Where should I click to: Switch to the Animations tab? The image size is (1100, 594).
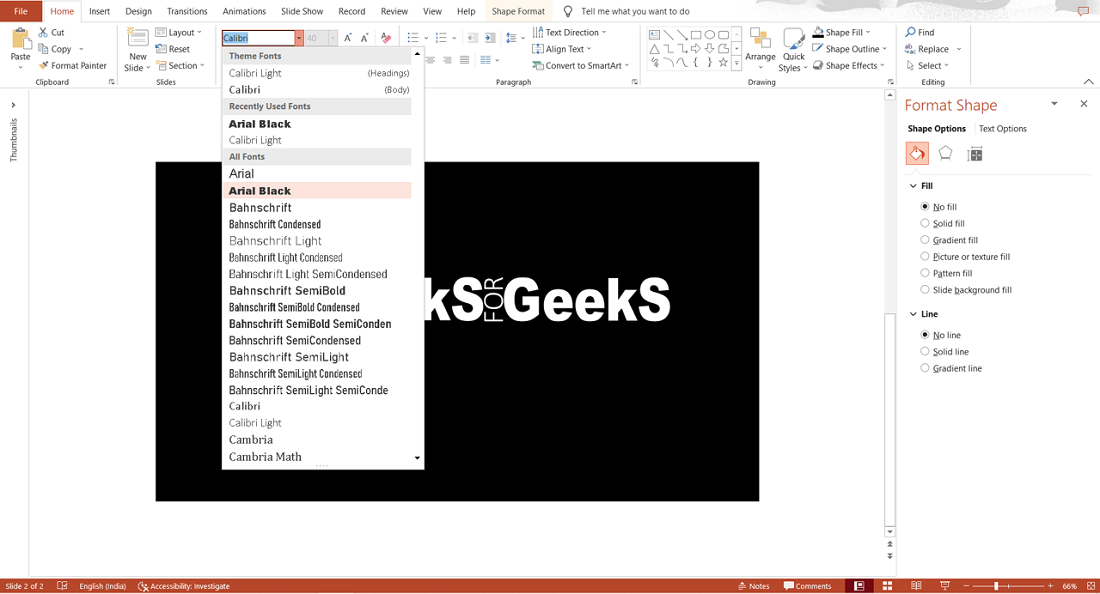point(244,11)
